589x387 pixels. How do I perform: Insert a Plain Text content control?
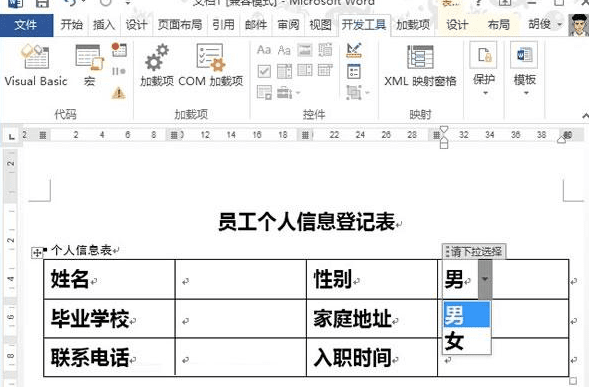(x=284, y=50)
